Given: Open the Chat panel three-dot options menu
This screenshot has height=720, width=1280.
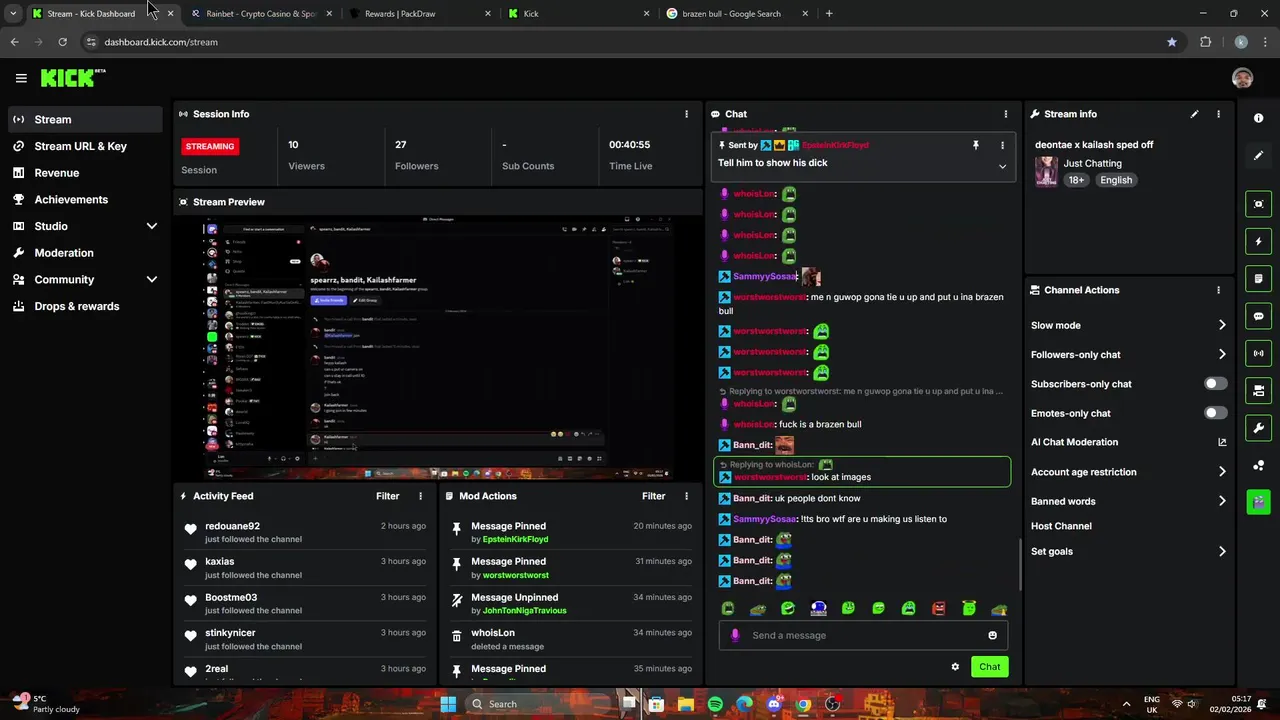Looking at the screenshot, I should click(x=1006, y=114).
